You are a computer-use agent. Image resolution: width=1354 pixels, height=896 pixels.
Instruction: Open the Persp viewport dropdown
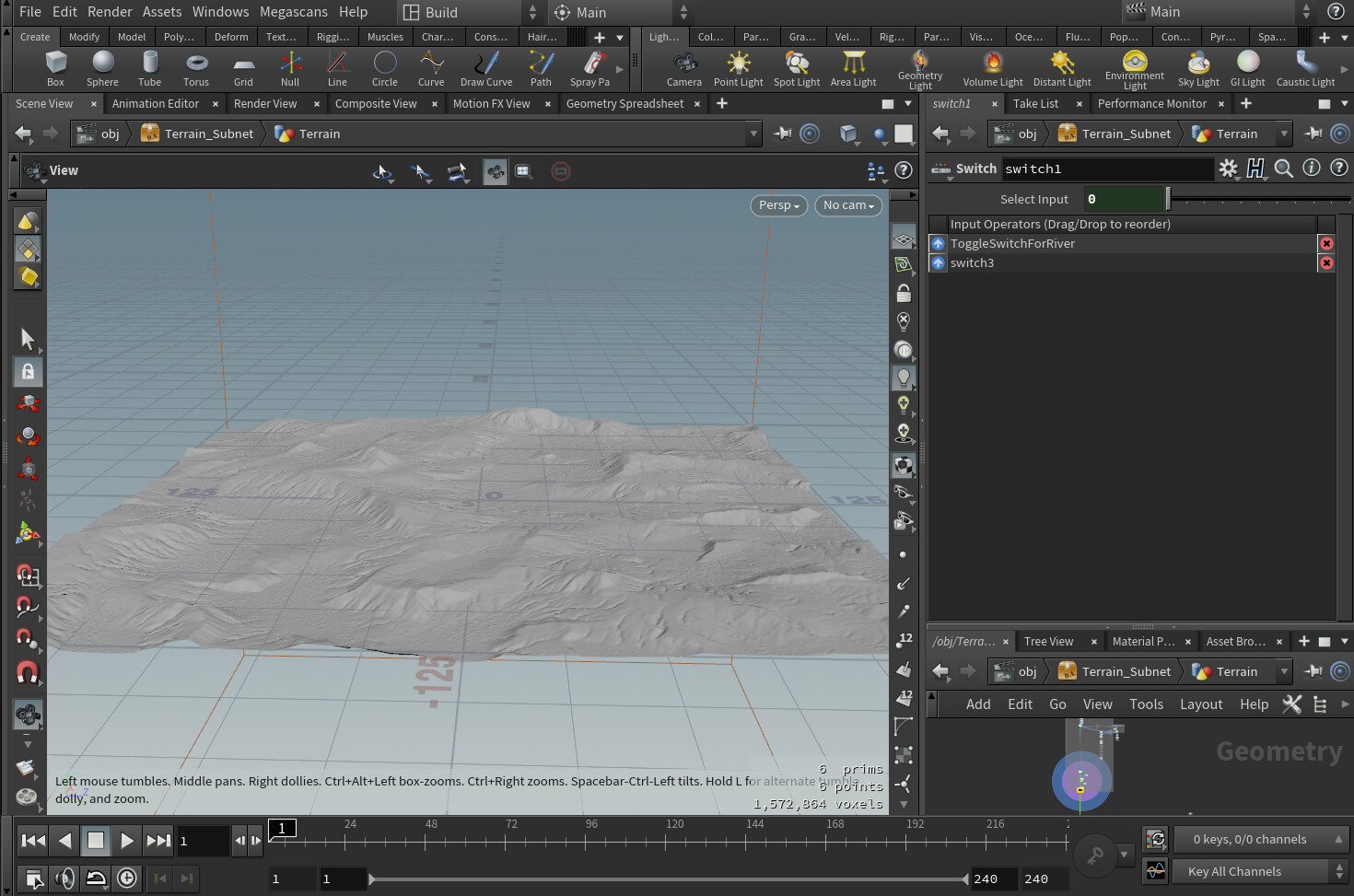(x=777, y=205)
